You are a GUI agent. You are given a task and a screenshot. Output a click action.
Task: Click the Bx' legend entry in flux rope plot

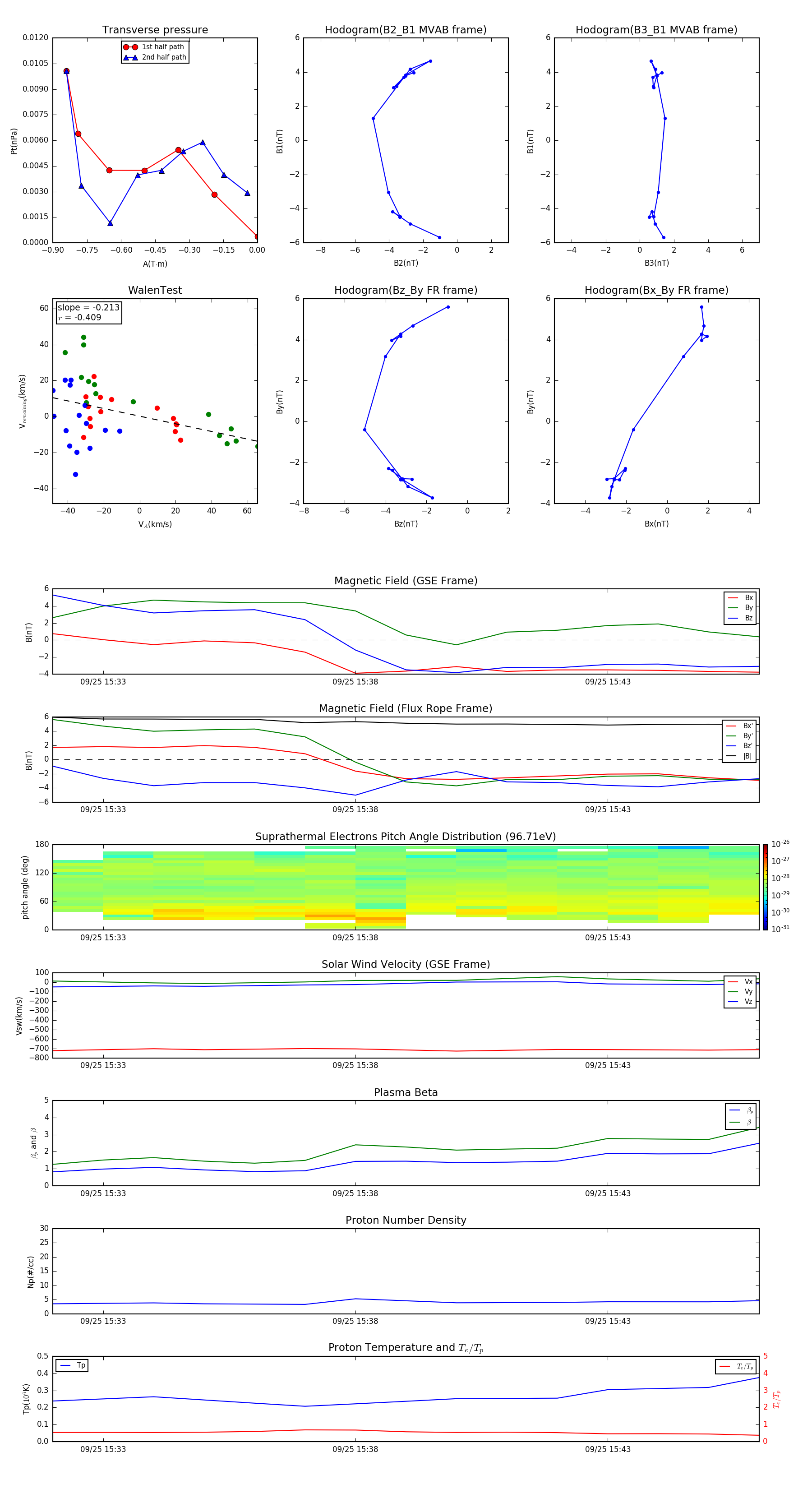[x=739, y=726]
